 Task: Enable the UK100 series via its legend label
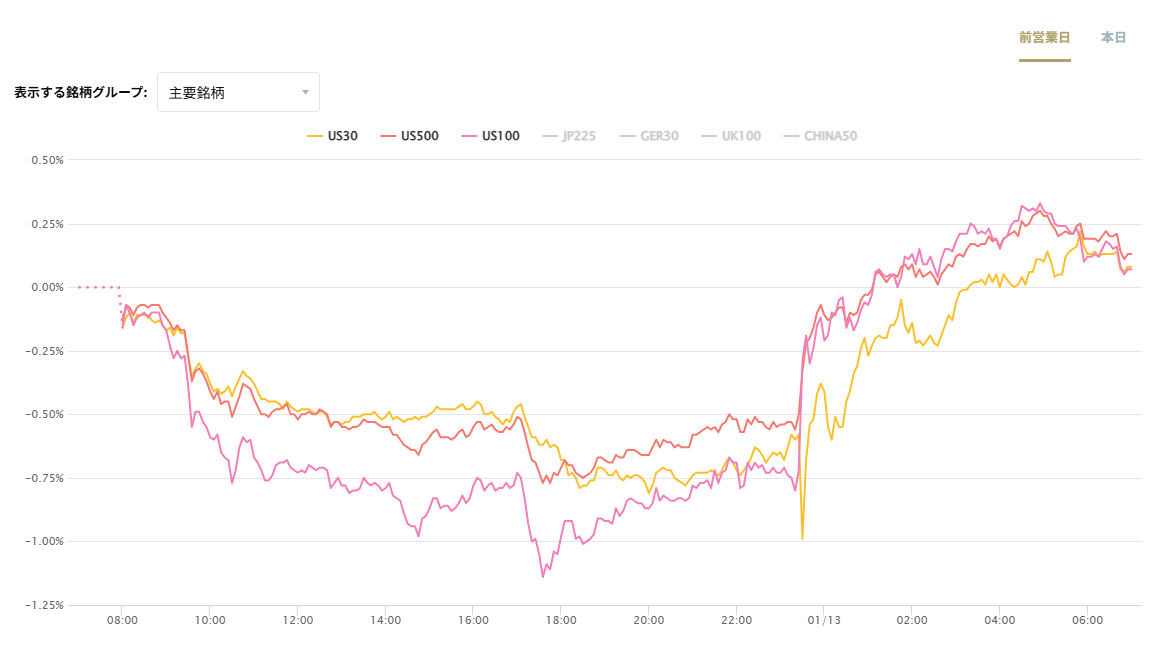pyautogui.click(x=741, y=136)
